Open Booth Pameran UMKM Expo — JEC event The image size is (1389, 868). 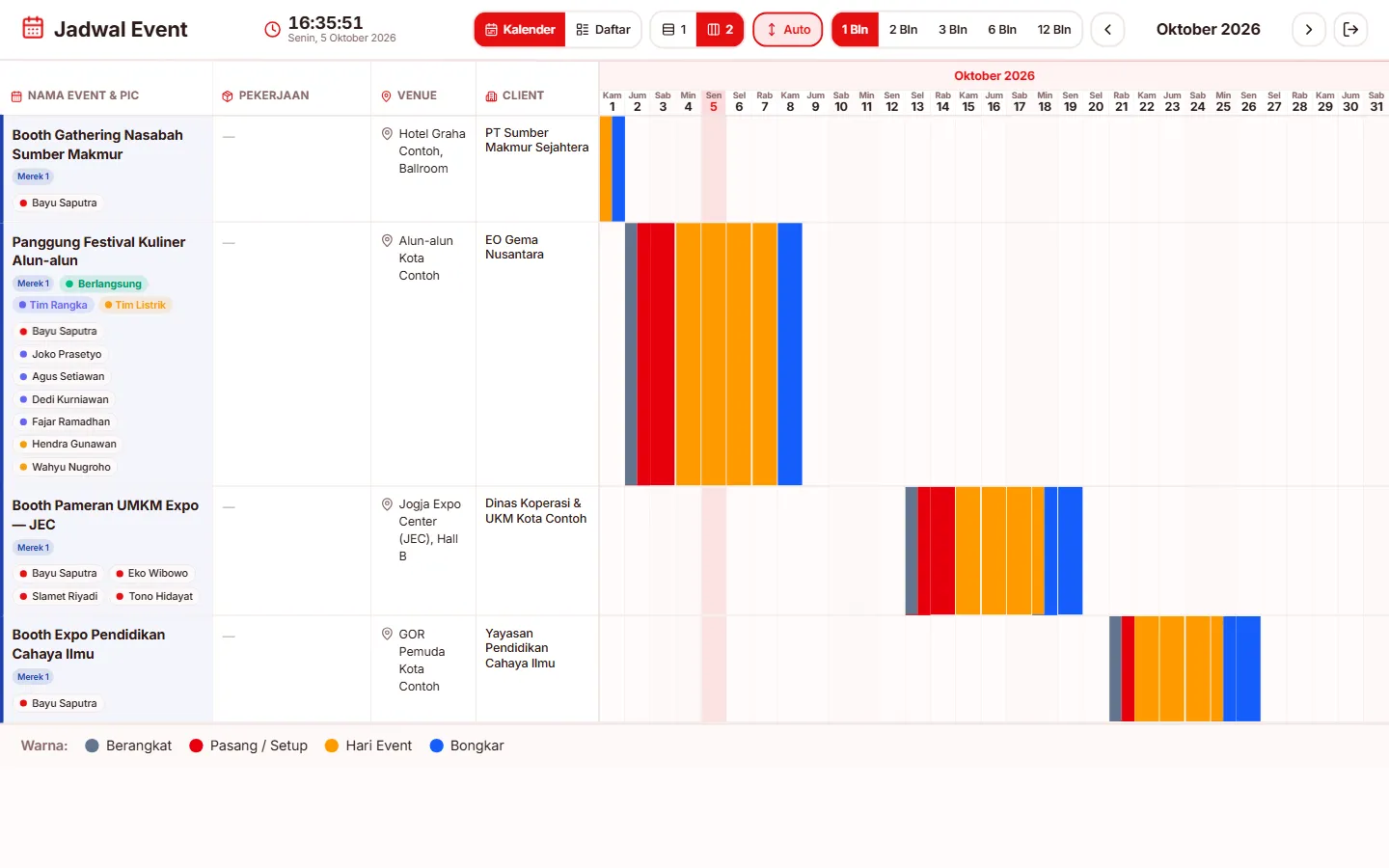point(105,515)
